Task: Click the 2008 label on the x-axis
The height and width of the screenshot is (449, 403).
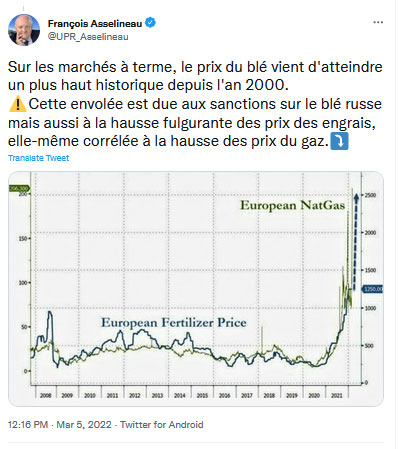Action: 45,395
